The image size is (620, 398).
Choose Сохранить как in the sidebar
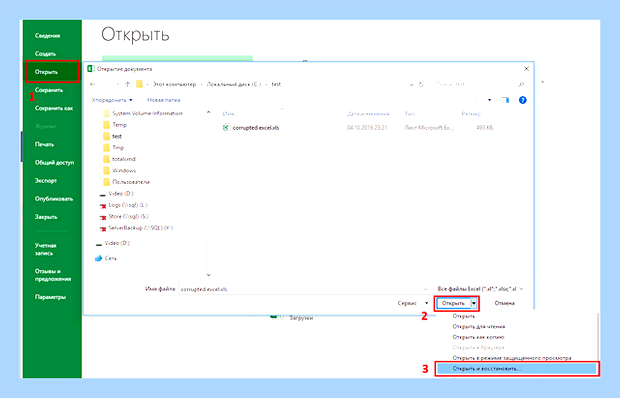pos(54,108)
